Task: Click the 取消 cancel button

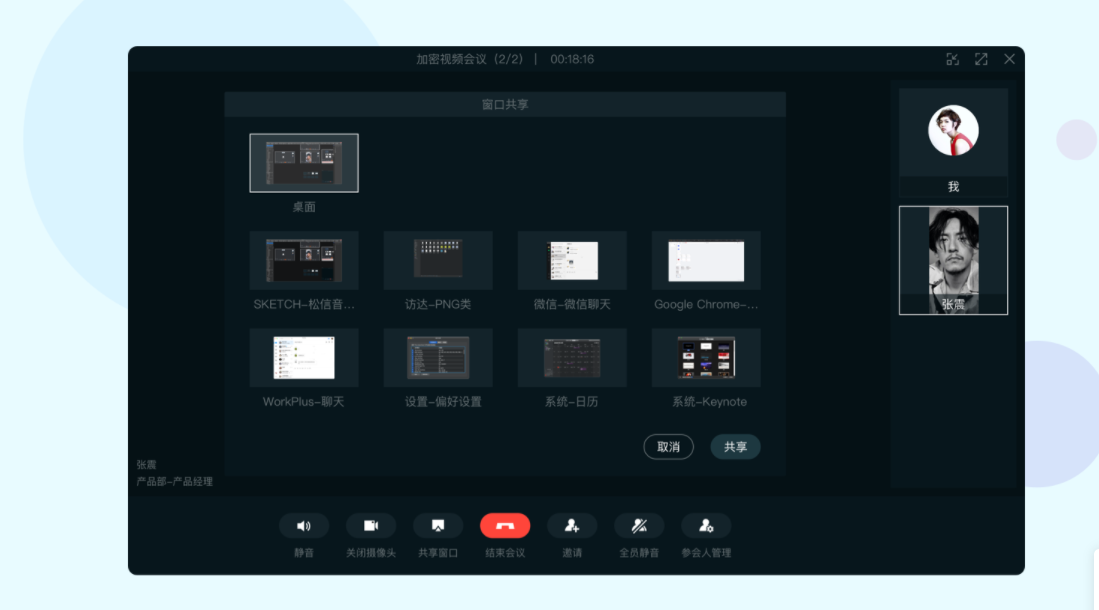Action: tap(669, 447)
